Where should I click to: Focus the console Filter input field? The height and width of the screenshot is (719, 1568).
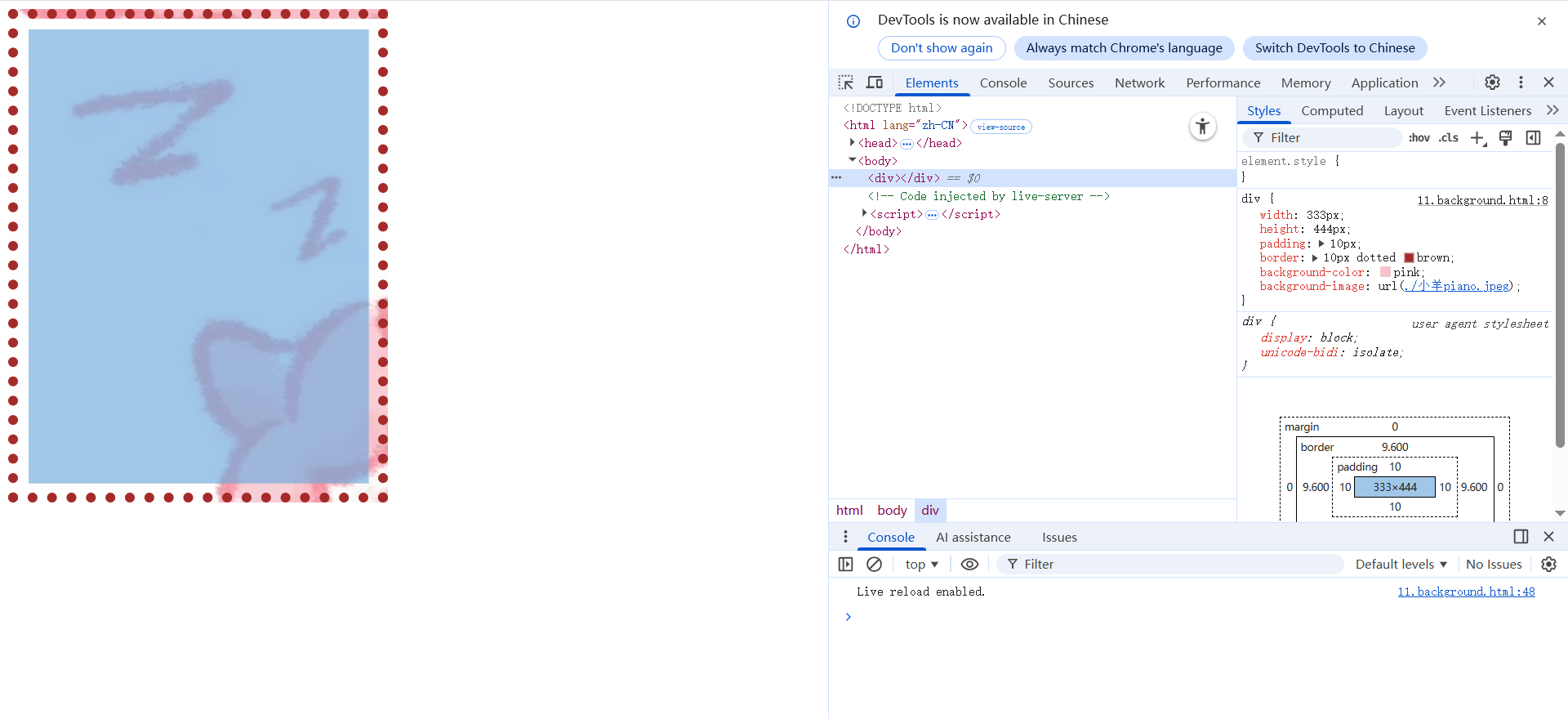1169,565
